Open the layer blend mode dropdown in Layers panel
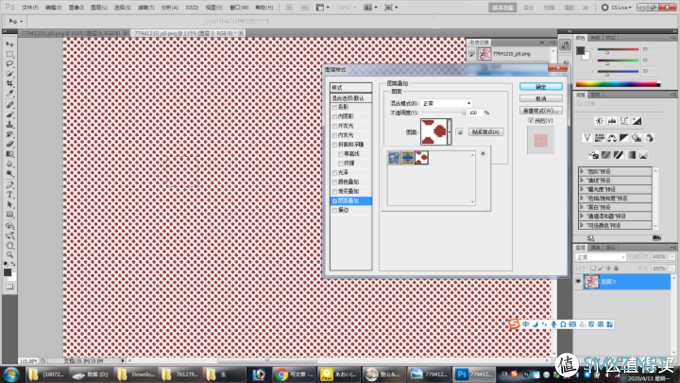Screen dimensions: 680x383 click(x=600, y=257)
